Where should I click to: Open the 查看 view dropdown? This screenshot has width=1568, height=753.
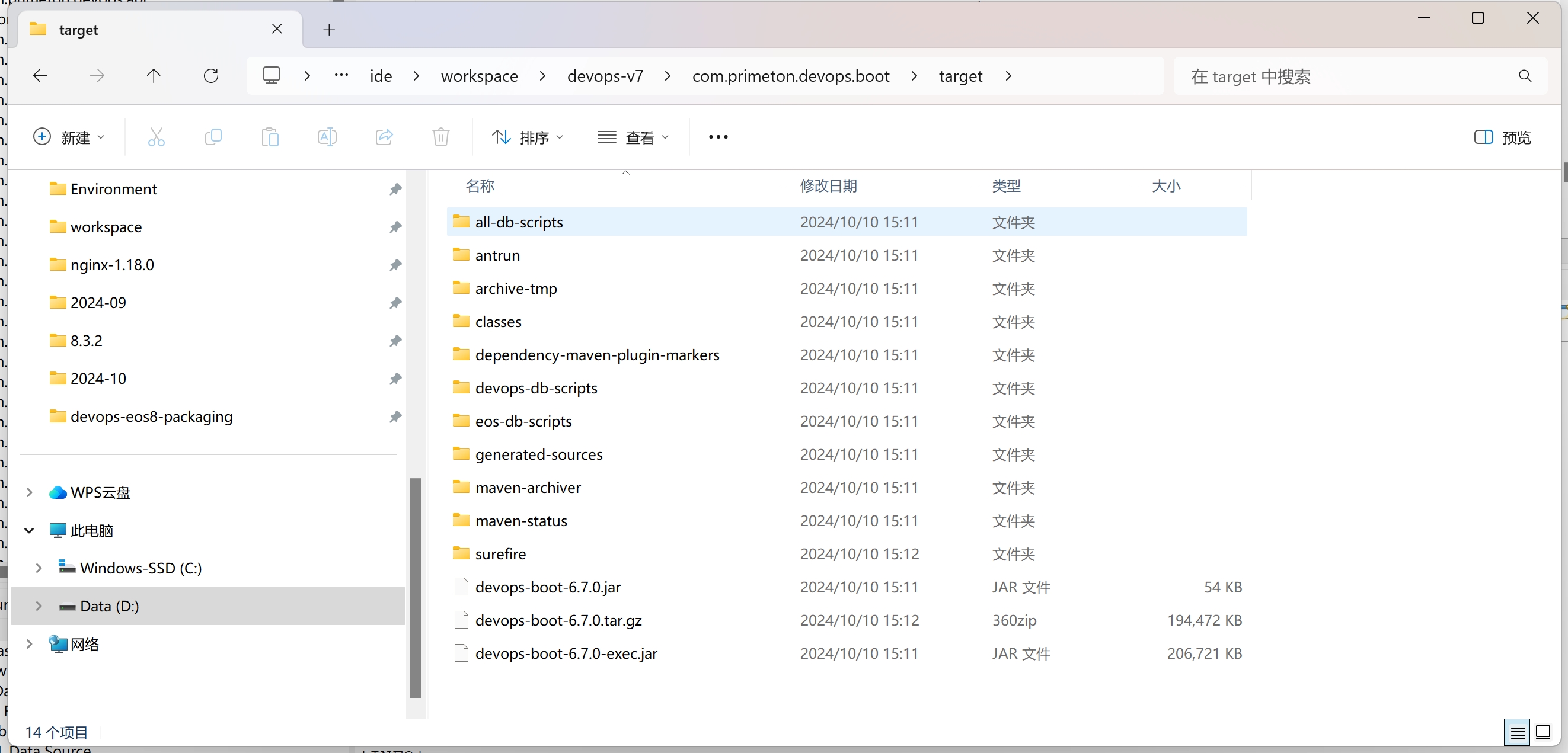click(x=633, y=137)
